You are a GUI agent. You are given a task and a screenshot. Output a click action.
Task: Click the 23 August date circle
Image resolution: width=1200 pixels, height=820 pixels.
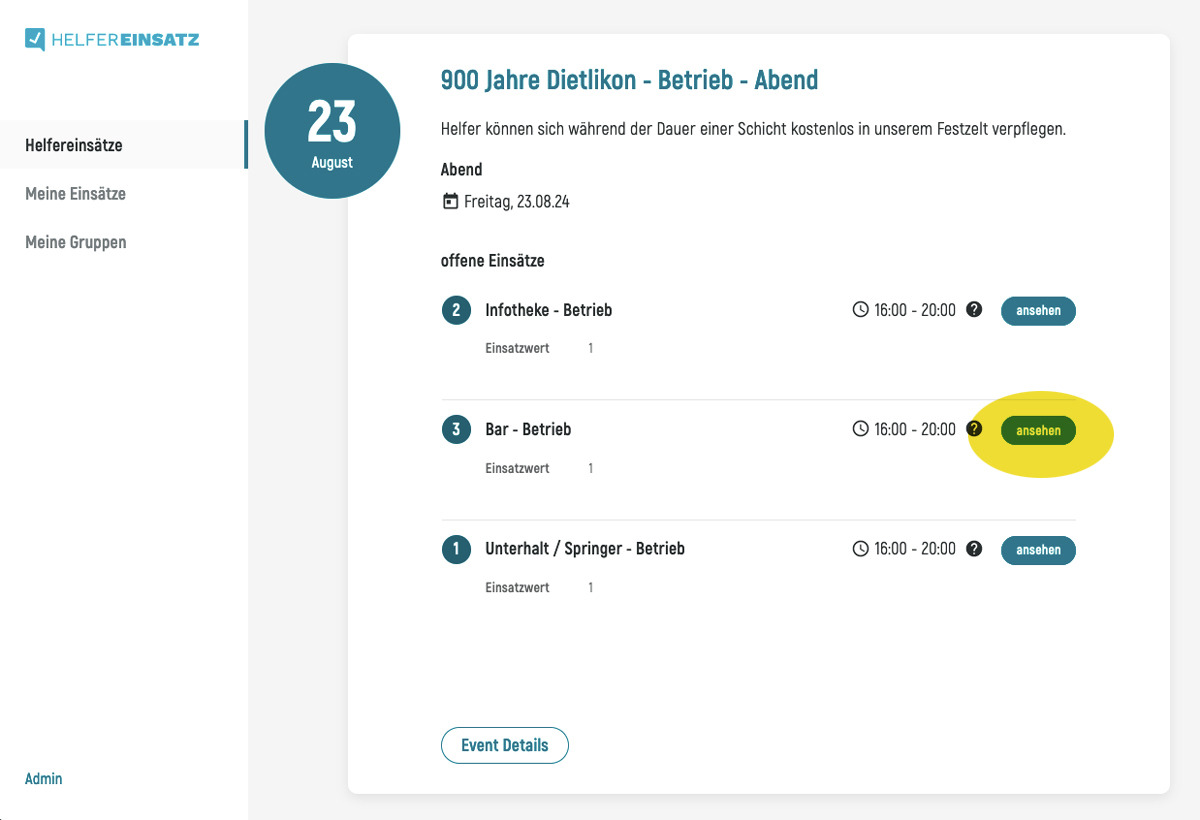point(332,132)
